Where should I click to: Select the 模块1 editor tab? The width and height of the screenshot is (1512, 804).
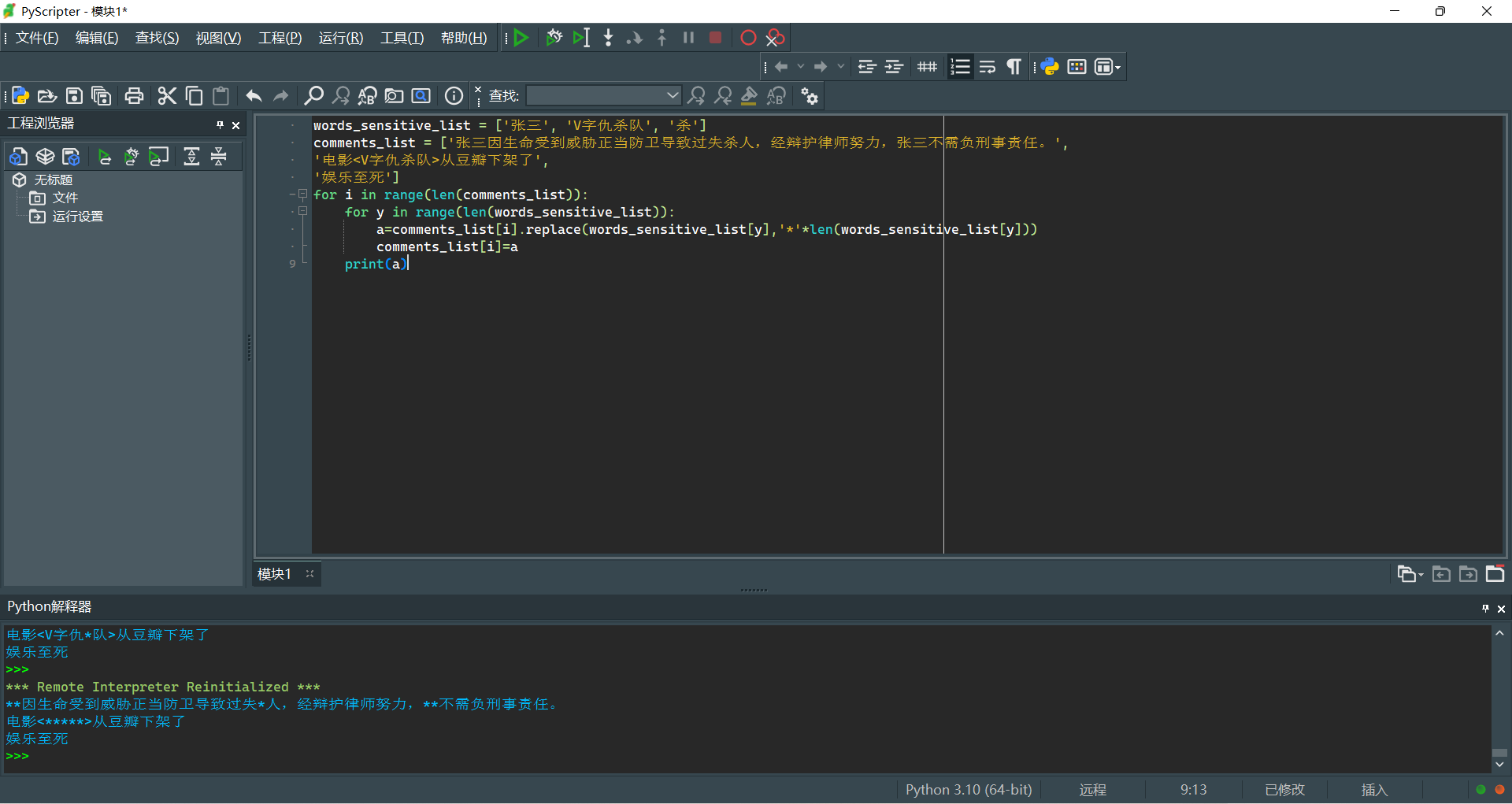click(274, 574)
